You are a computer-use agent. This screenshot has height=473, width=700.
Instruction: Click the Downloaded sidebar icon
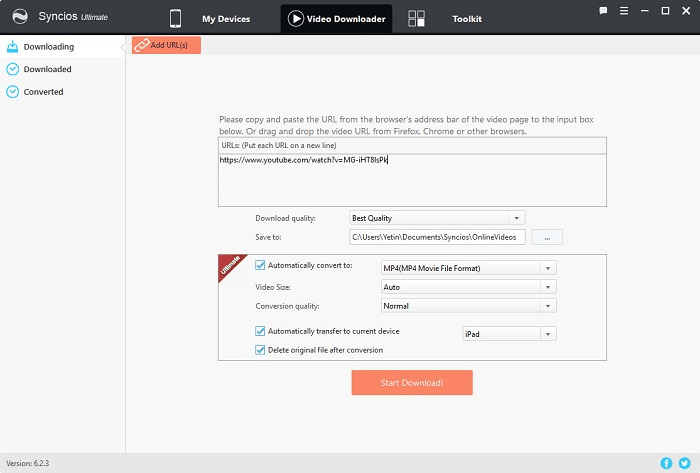[13, 69]
